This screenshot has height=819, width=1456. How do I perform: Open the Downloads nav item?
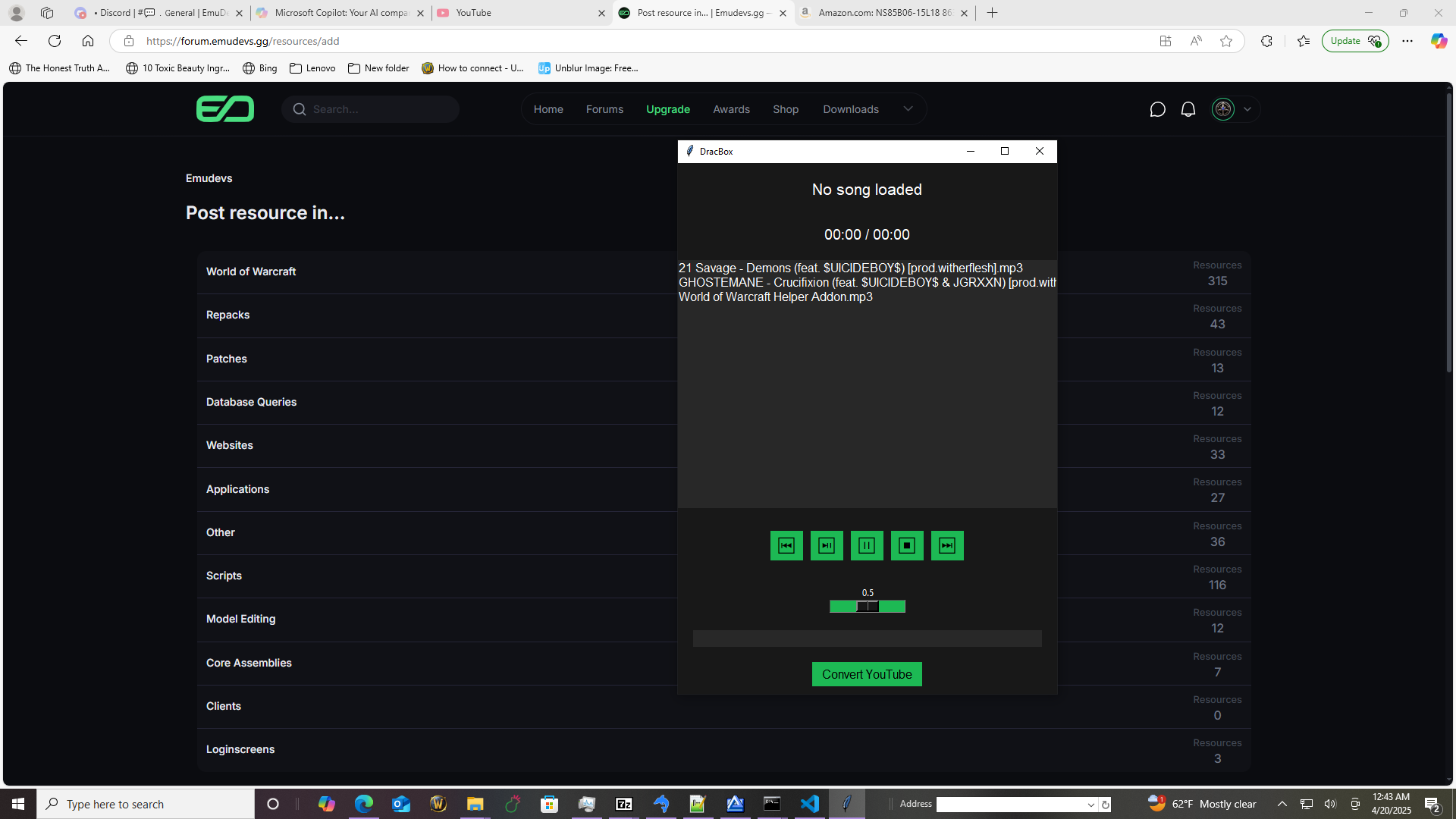(851, 109)
